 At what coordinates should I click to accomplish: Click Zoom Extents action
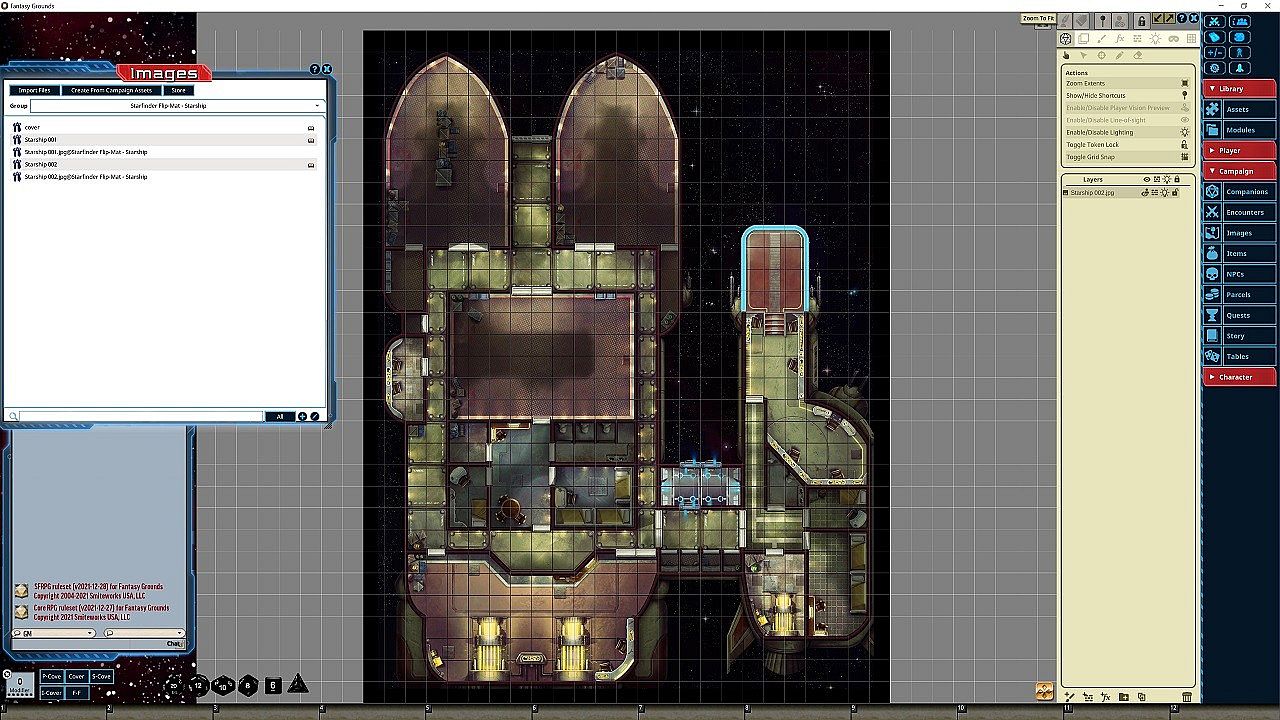(x=1129, y=84)
